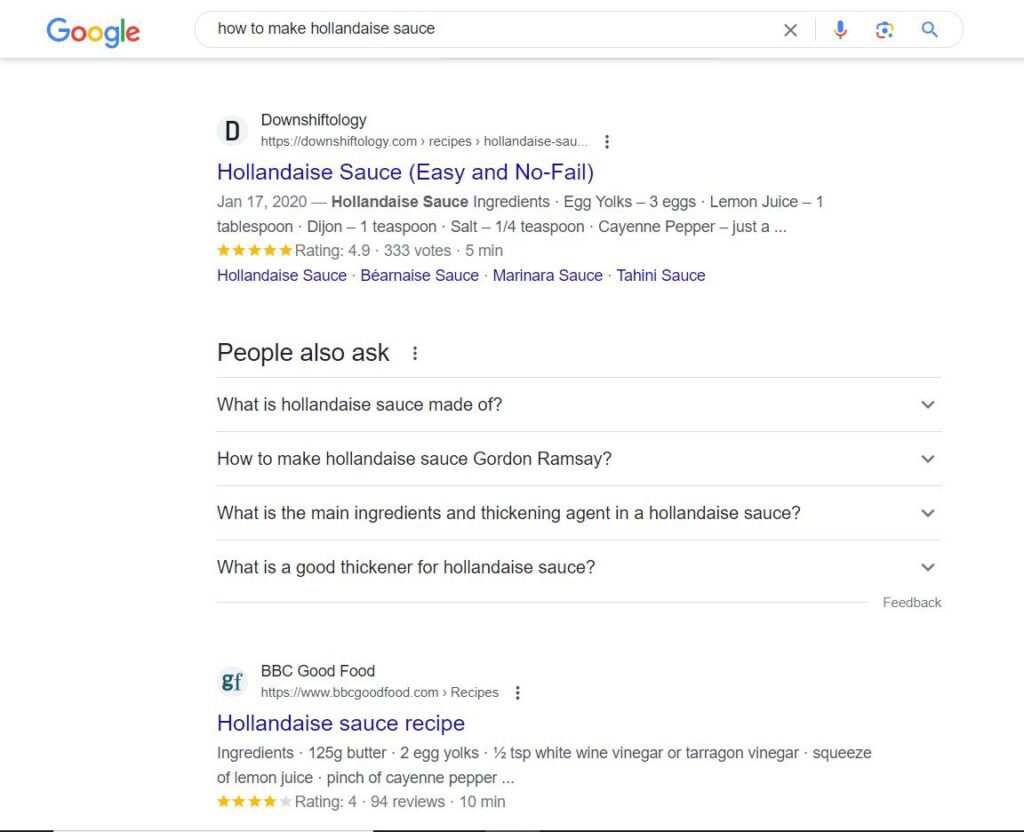Click the Feedback link
The image size is (1024, 832).
(x=911, y=602)
